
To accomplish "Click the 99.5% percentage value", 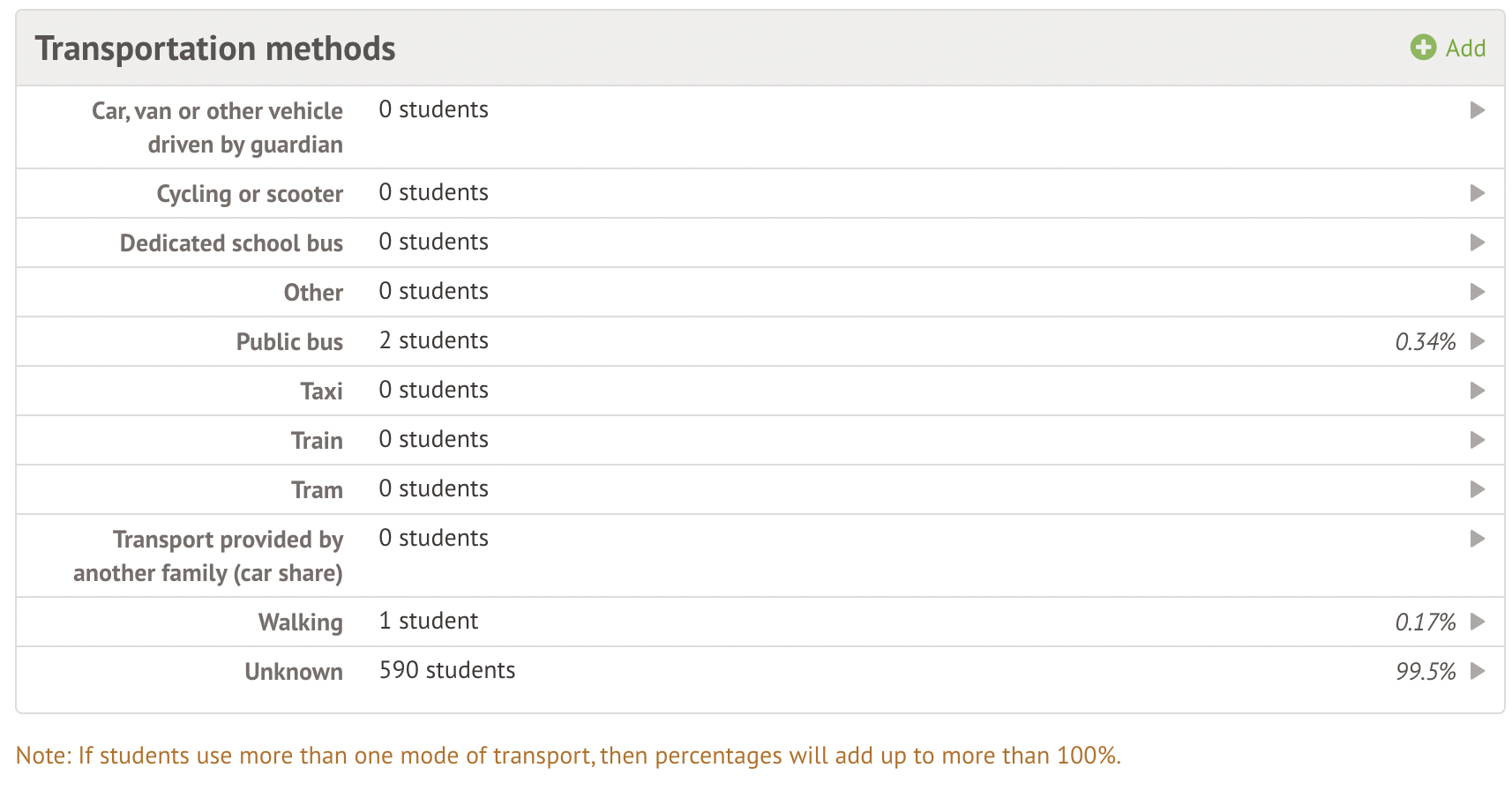I will (1426, 672).
